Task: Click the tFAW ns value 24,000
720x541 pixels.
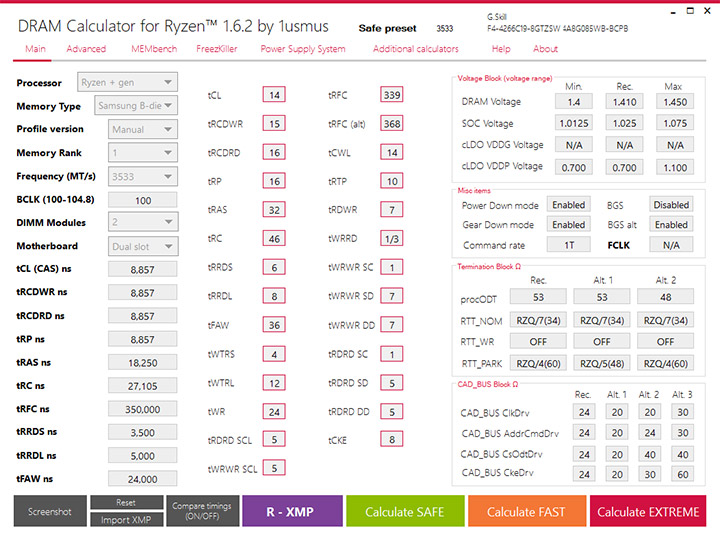Action: click(x=143, y=479)
